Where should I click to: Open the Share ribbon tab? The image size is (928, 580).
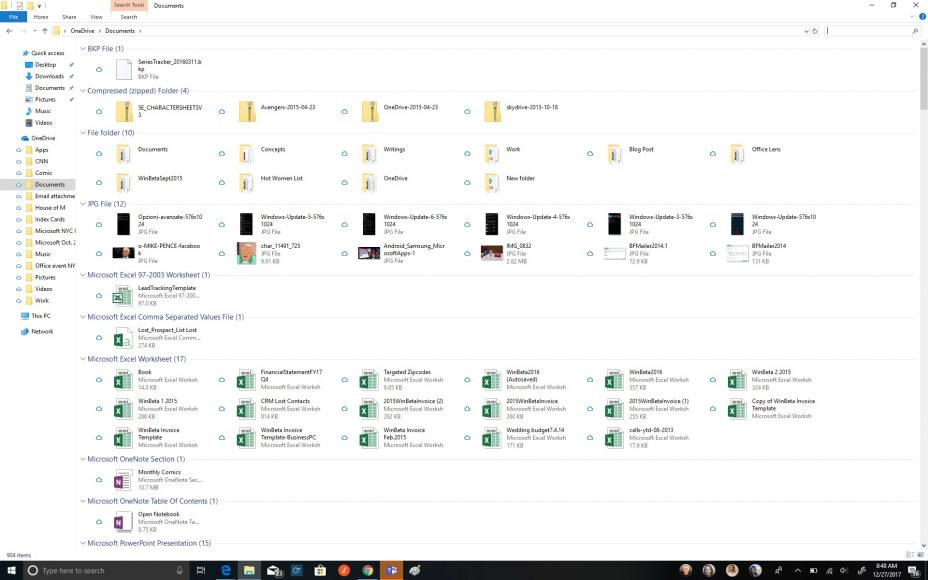pos(69,17)
